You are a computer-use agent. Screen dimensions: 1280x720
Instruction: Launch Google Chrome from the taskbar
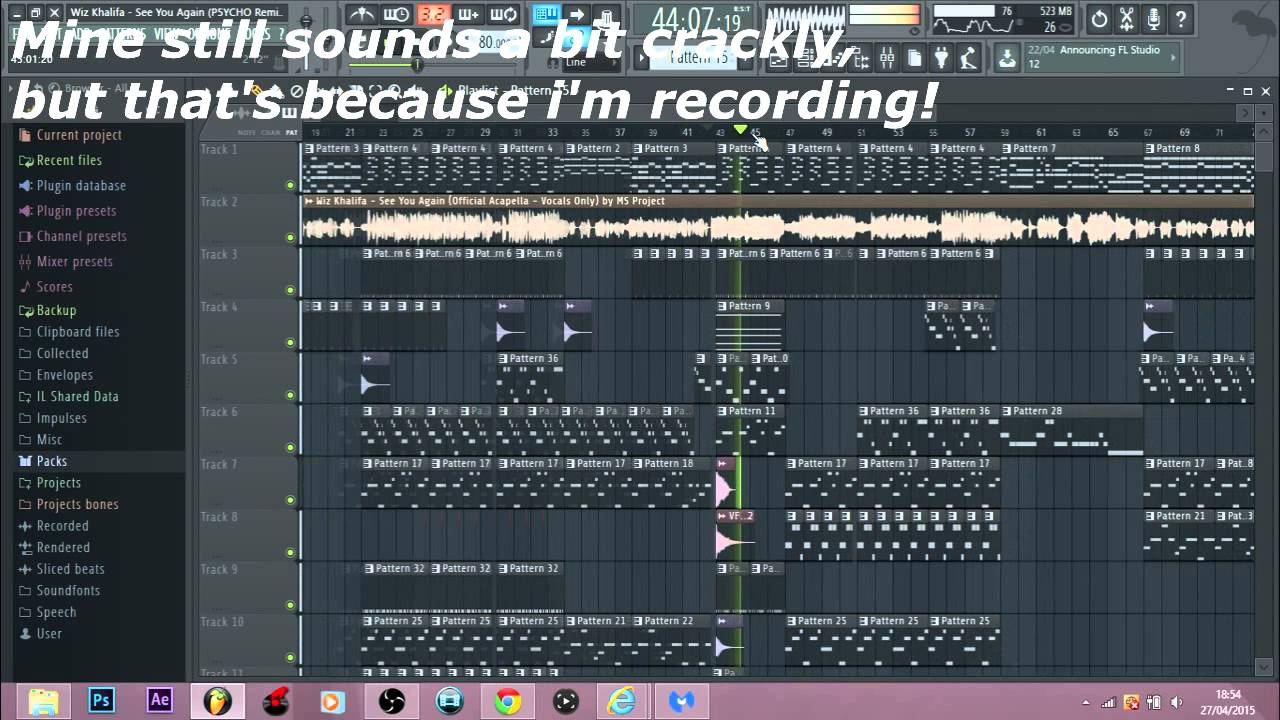click(x=507, y=701)
